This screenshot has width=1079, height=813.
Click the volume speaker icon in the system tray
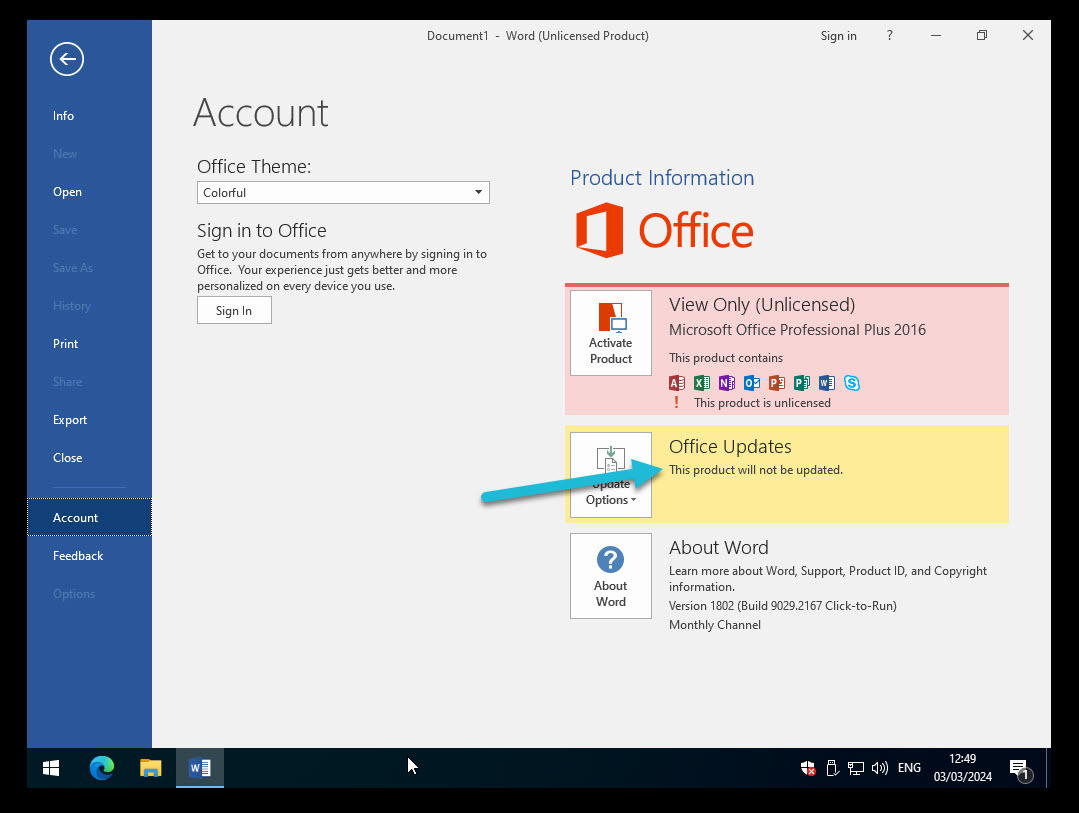(x=880, y=768)
